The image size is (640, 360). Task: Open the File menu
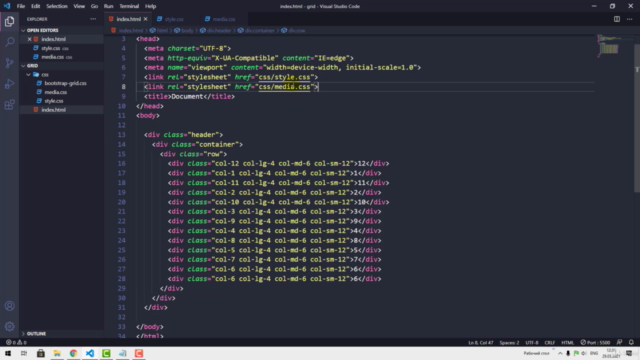21,6
